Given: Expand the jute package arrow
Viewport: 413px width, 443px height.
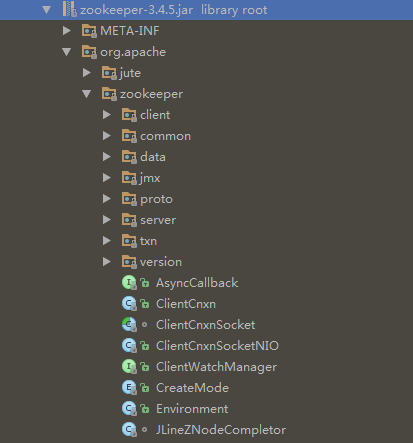Looking at the screenshot, I should tap(87, 73).
